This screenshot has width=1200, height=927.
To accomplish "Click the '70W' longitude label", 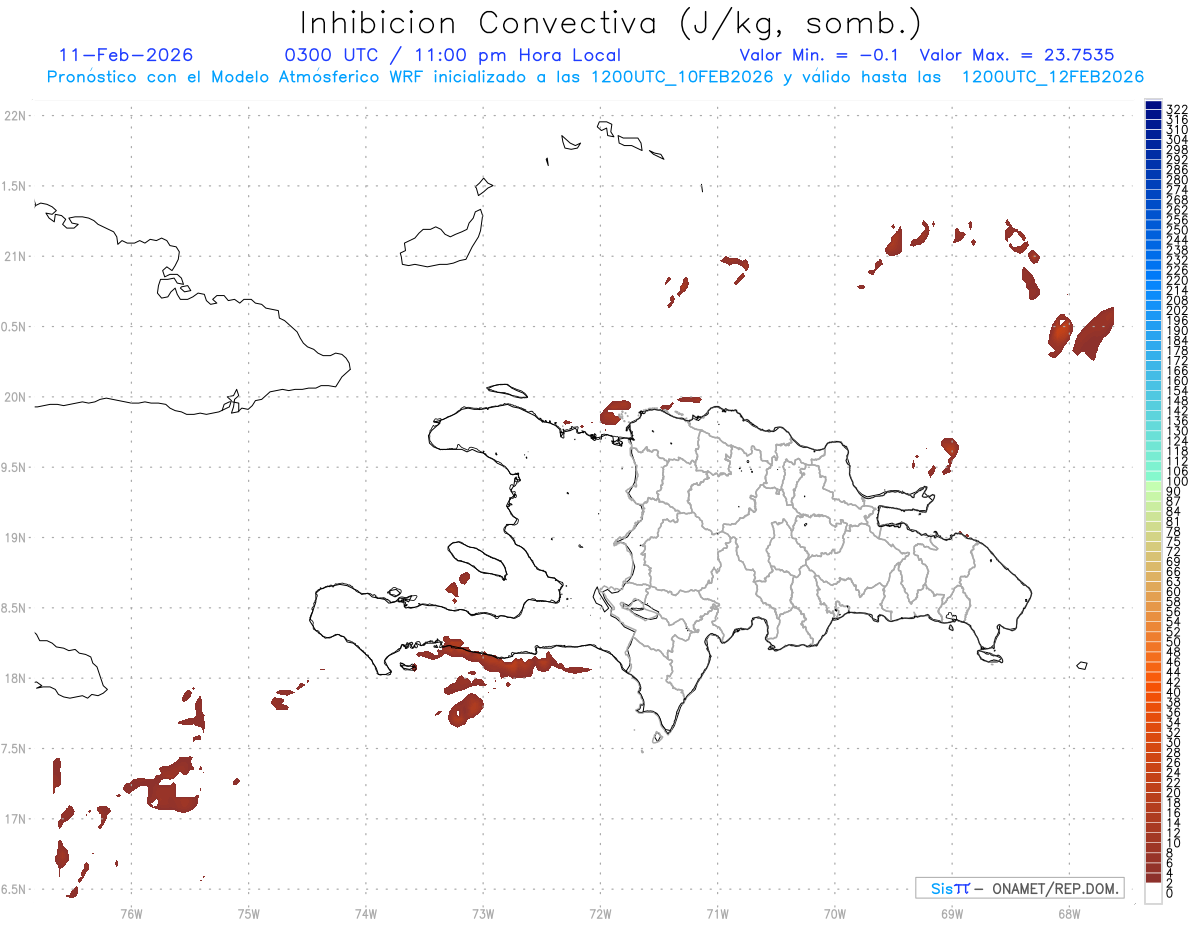I will pos(835,914).
